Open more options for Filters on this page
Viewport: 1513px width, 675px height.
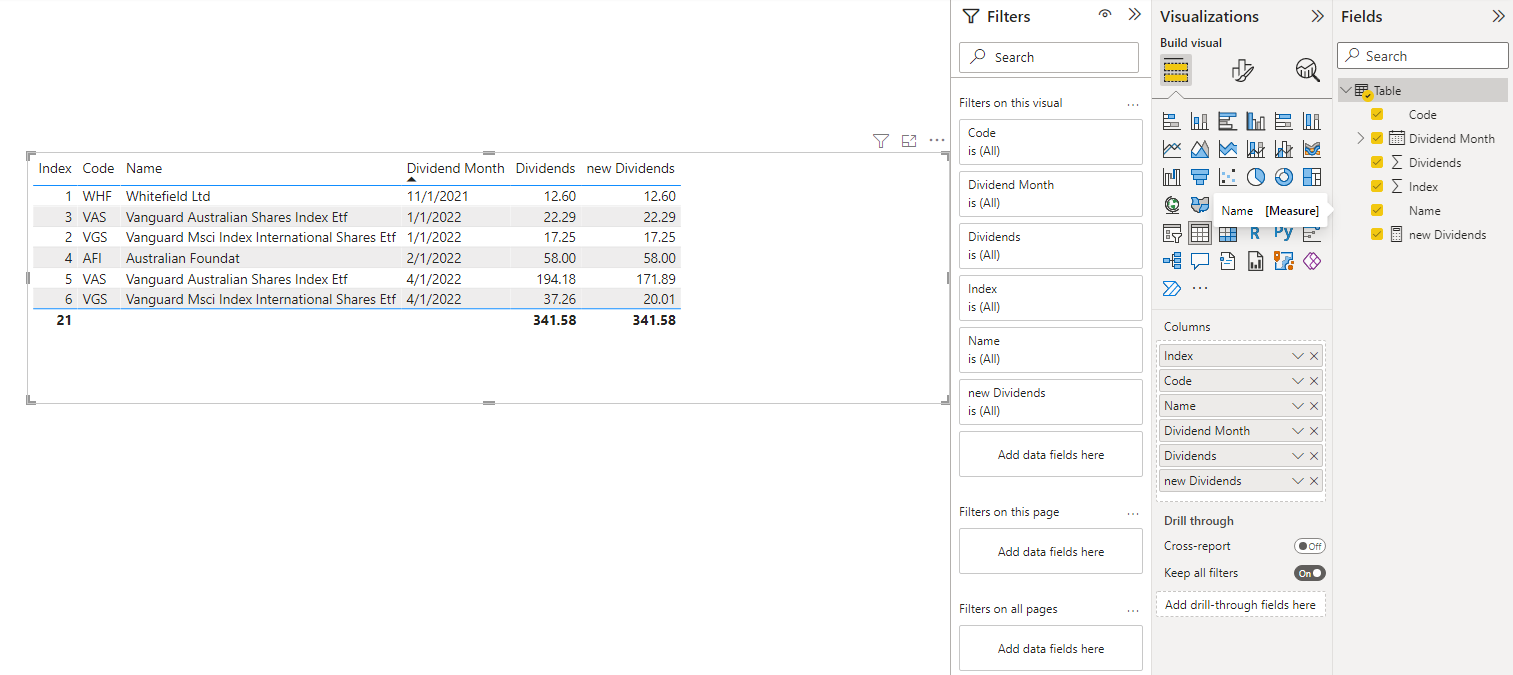click(1133, 512)
